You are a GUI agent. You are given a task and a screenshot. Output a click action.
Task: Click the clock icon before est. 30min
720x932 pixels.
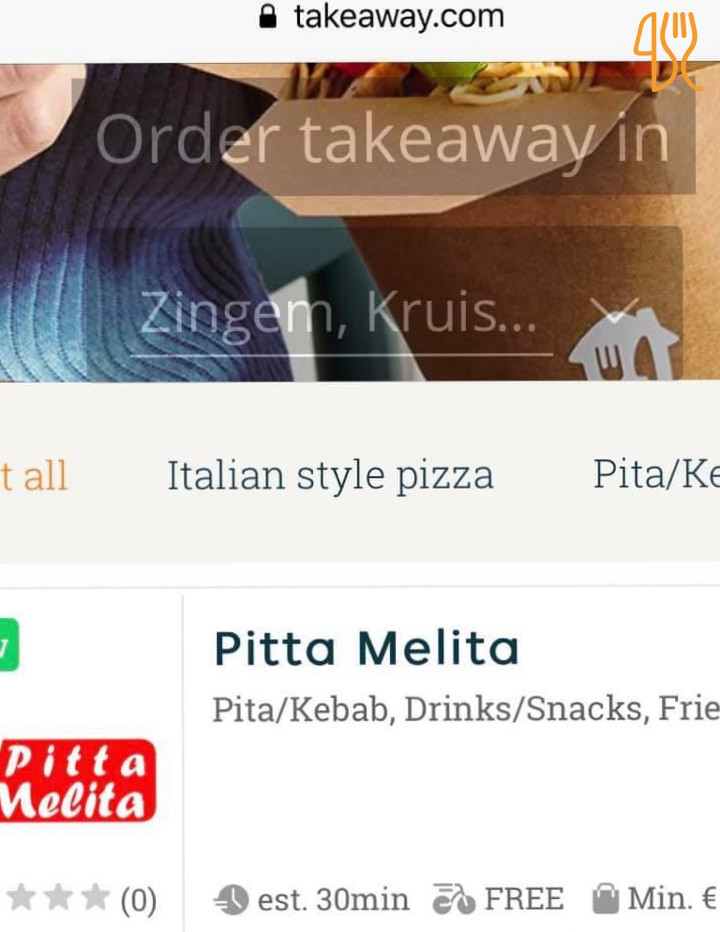pos(231,899)
